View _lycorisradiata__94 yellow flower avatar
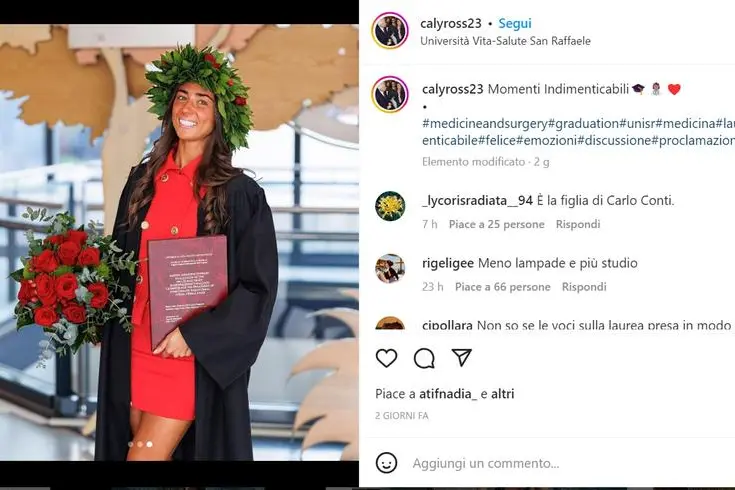This screenshot has width=735, height=490. coord(390,206)
